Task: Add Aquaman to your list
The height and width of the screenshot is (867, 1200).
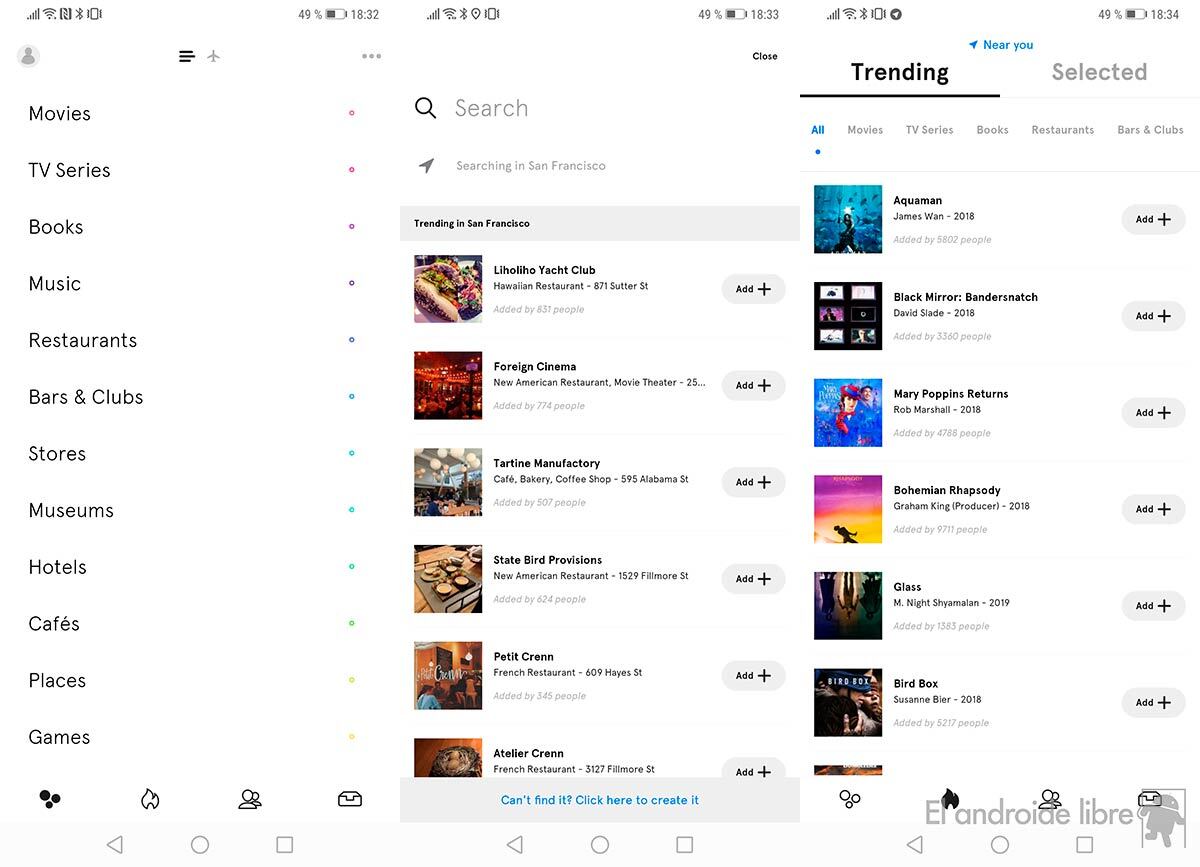Action: tap(1153, 219)
